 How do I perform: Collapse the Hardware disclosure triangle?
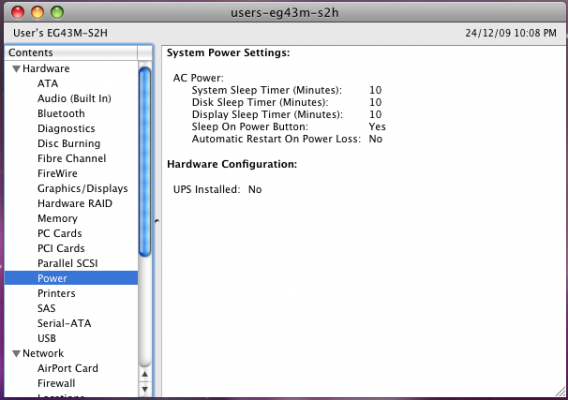tap(16, 69)
